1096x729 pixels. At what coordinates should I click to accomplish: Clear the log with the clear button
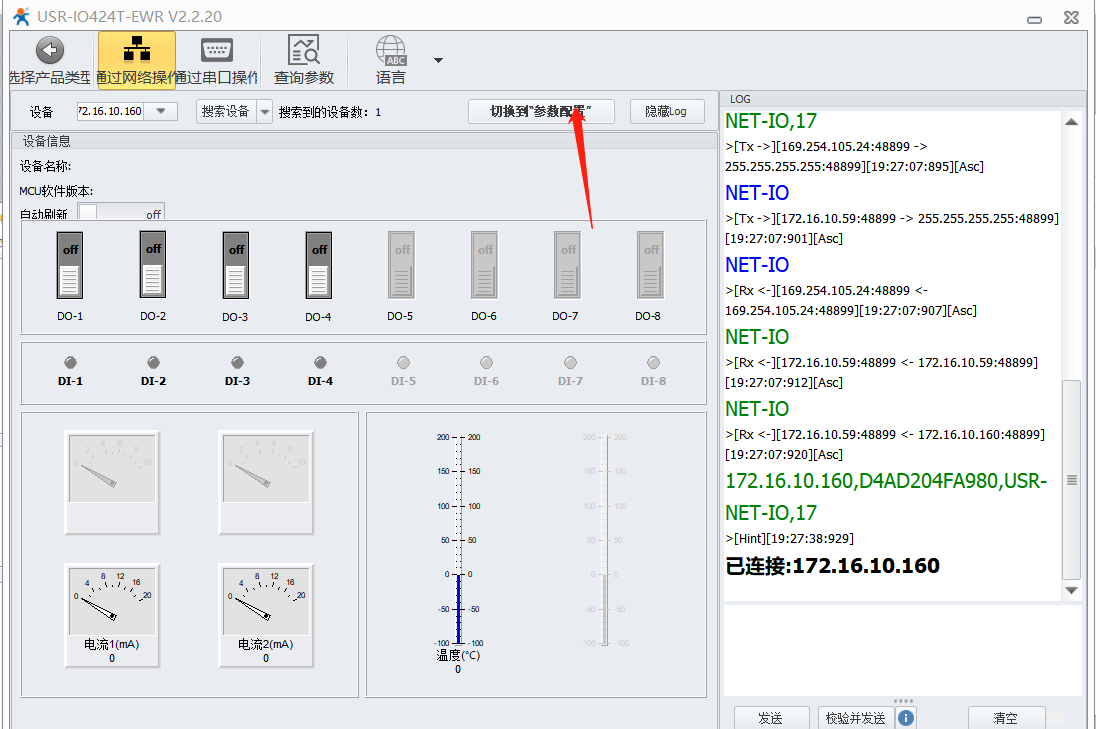pyautogui.click(x=1005, y=718)
